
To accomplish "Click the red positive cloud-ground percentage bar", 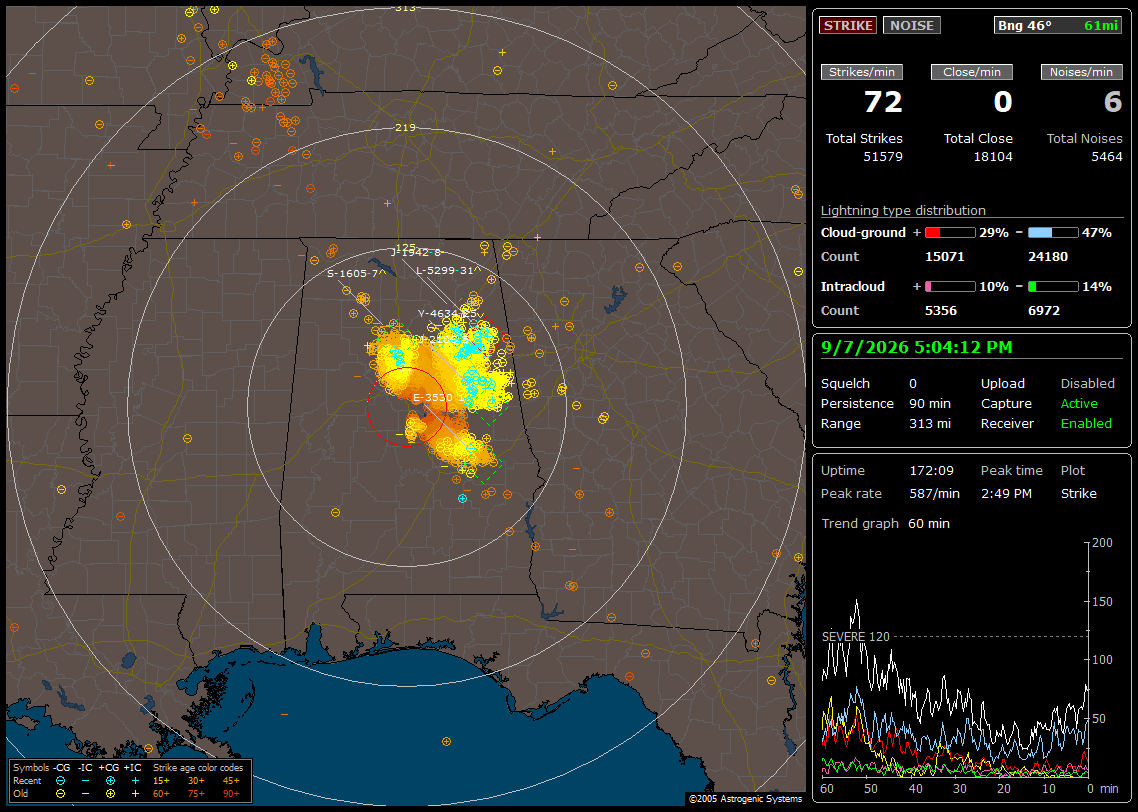I will click(950, 233).
